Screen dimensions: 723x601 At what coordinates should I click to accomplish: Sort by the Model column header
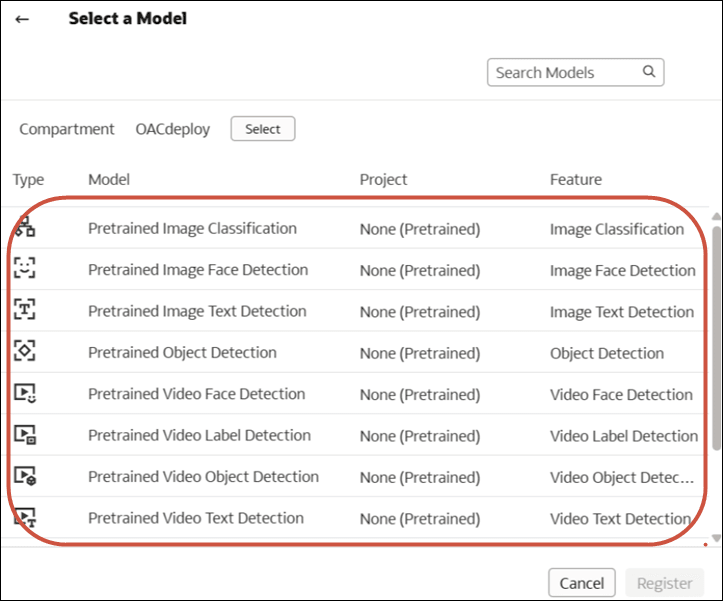(x=109, y=180)
